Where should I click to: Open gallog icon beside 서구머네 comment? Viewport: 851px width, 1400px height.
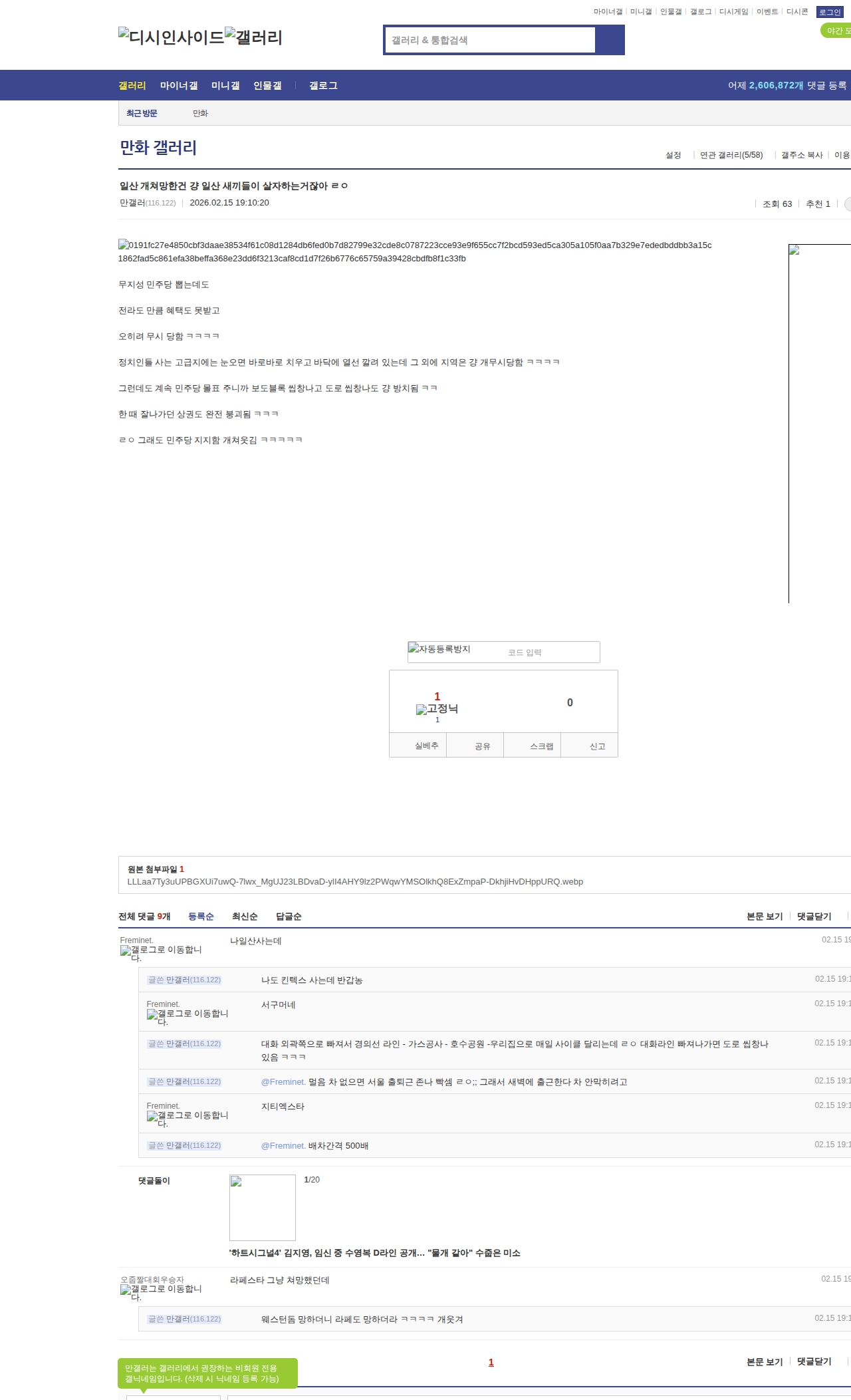[187, 1018]
